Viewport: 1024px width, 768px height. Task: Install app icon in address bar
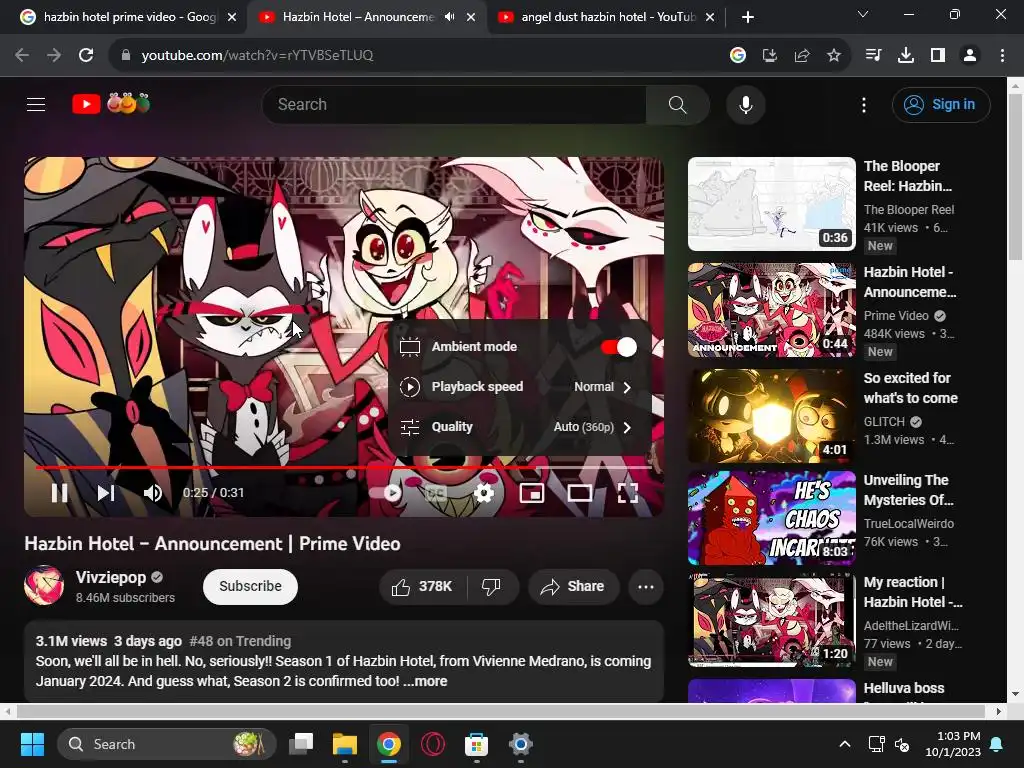pyautogui.click(x=770, y=56)
